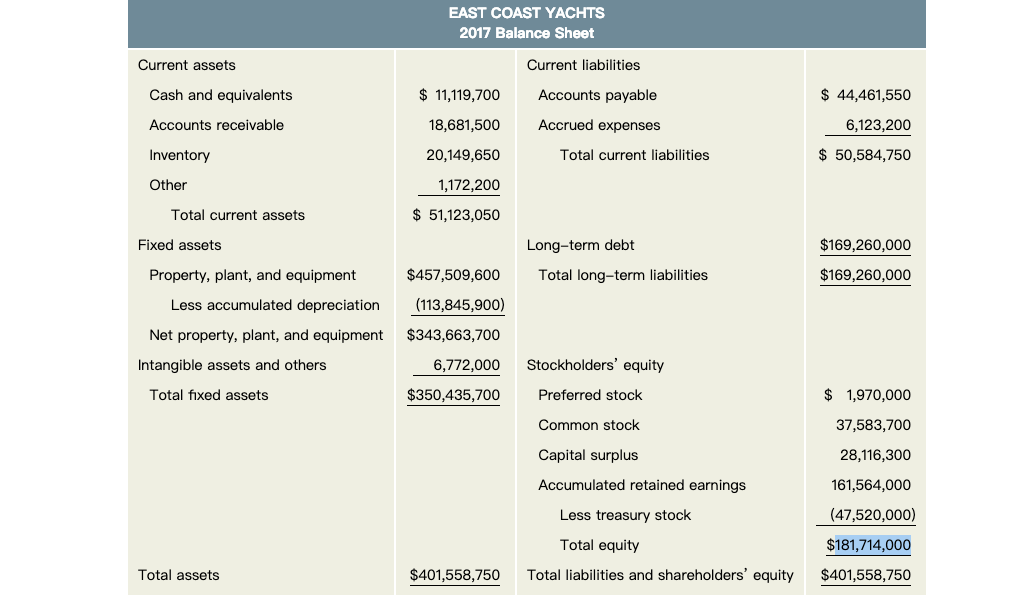Click the Intangible assets and others label

pos(232,365)
